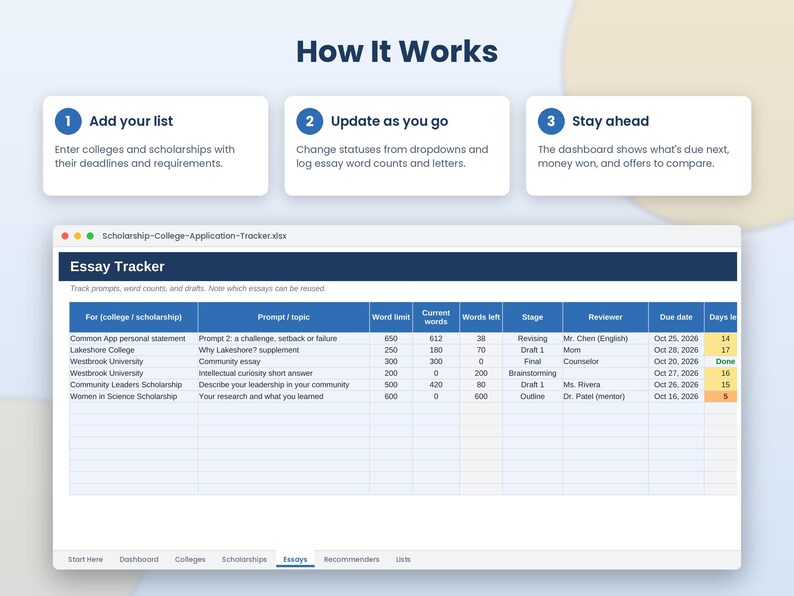
Task: Click the 'Reviewer' column header
Action: [605, 317]
